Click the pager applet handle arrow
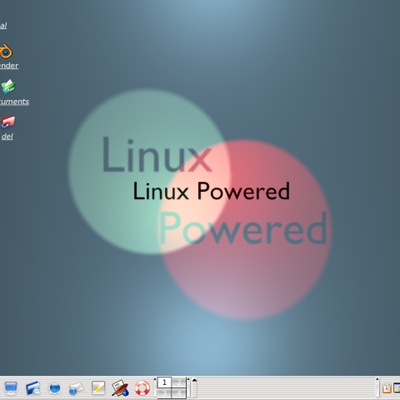The width and height of the screenshot is (400, 400). pyautogui.click(x=155, y=380)
